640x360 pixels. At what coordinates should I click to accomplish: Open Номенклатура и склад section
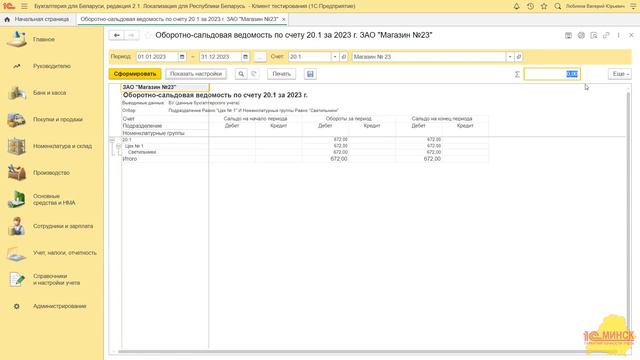[62, 146]
